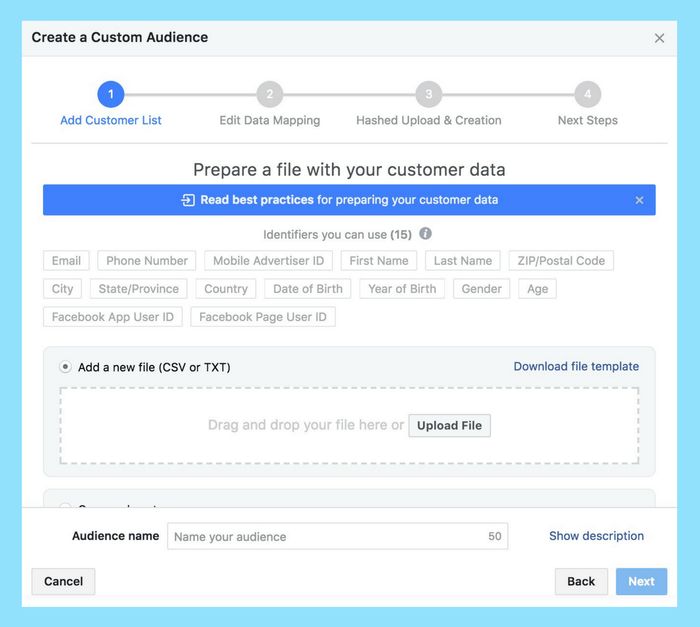
Task: Go to step 2 Edit Data Mapping
Action: point(269,95)
